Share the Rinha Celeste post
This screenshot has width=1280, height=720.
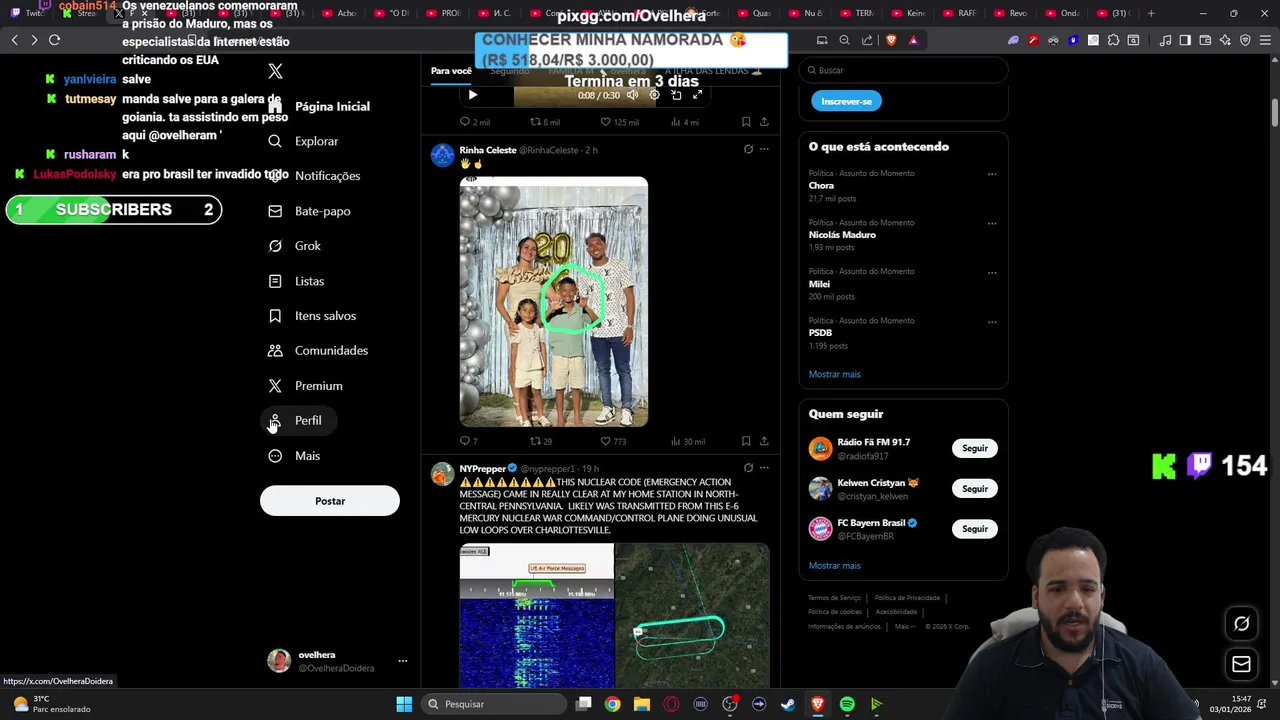coord(764,441)
